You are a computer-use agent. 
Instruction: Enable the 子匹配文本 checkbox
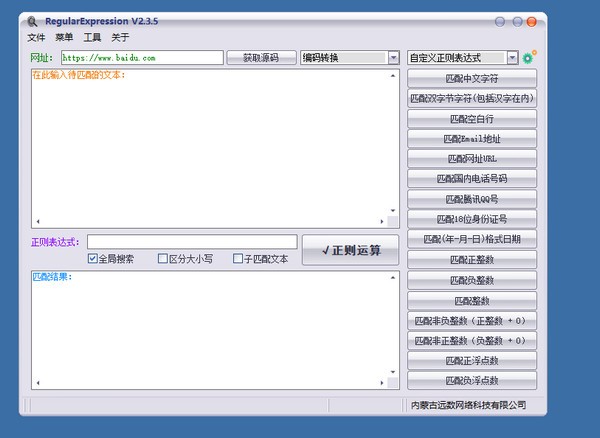pos(238,259)
